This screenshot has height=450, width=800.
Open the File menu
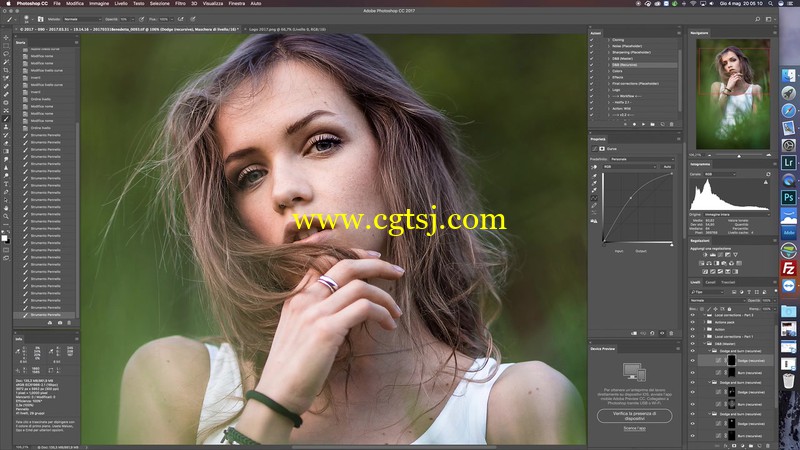57,3
